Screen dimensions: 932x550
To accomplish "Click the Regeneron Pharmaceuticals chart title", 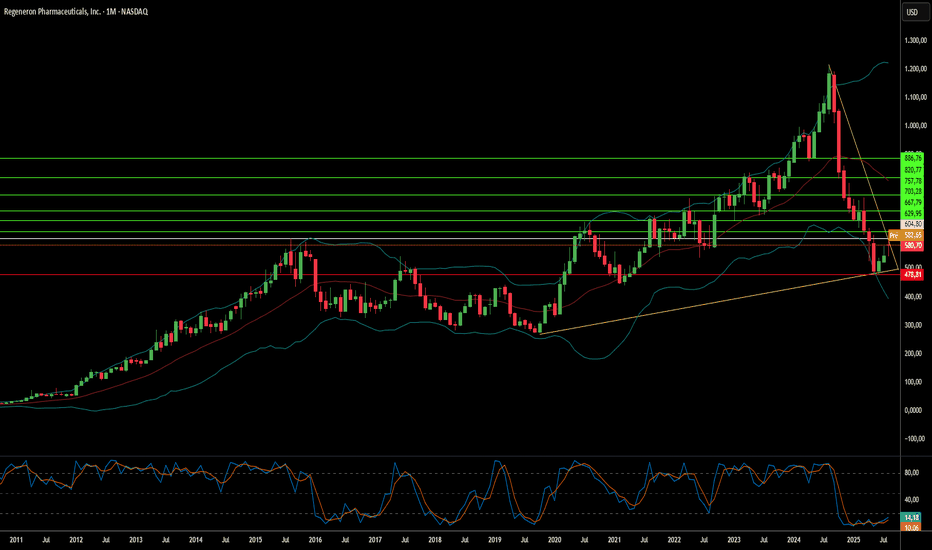I will [x=75, y=11].
